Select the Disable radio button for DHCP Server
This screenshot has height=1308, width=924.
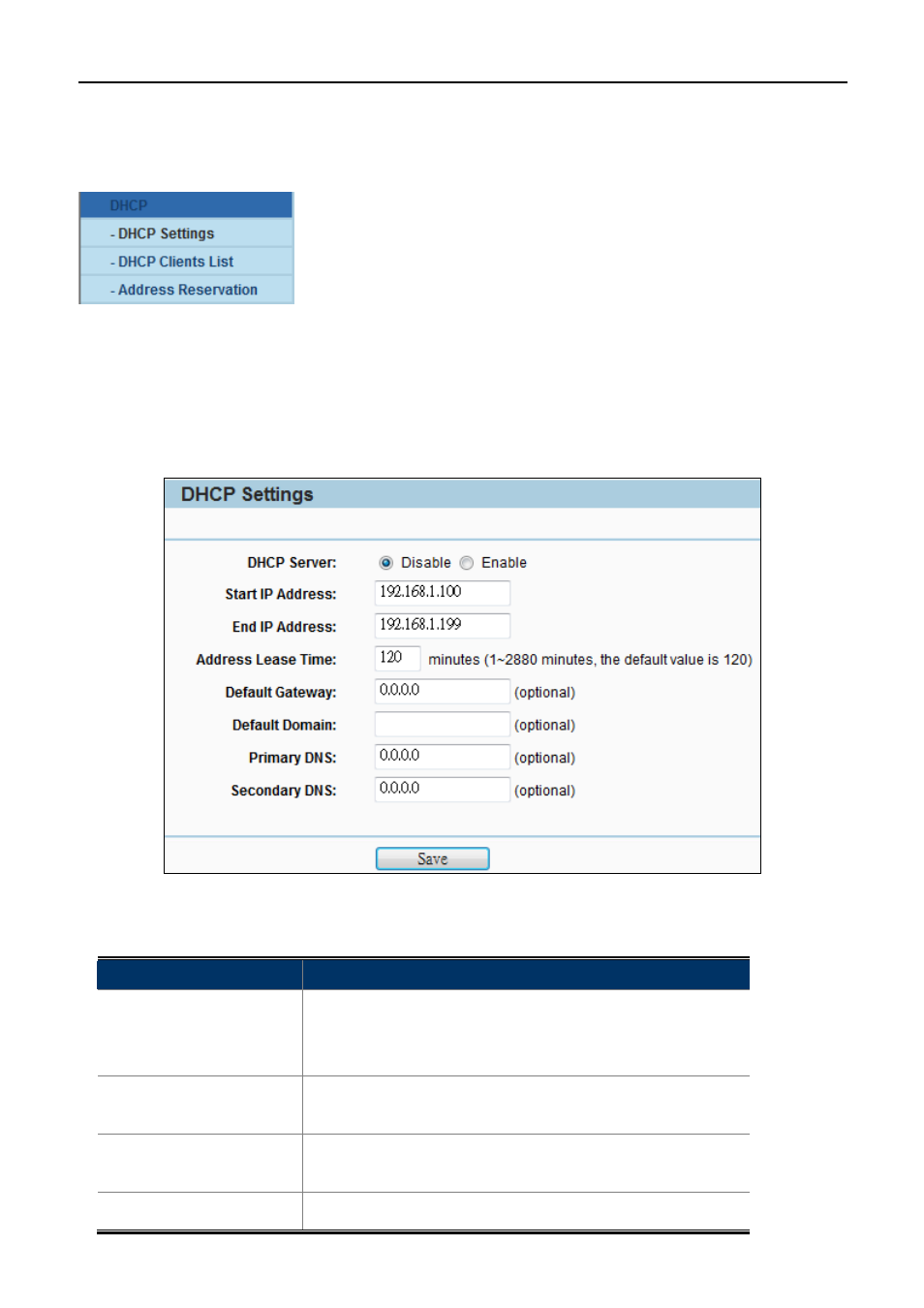tap(385, 563)
